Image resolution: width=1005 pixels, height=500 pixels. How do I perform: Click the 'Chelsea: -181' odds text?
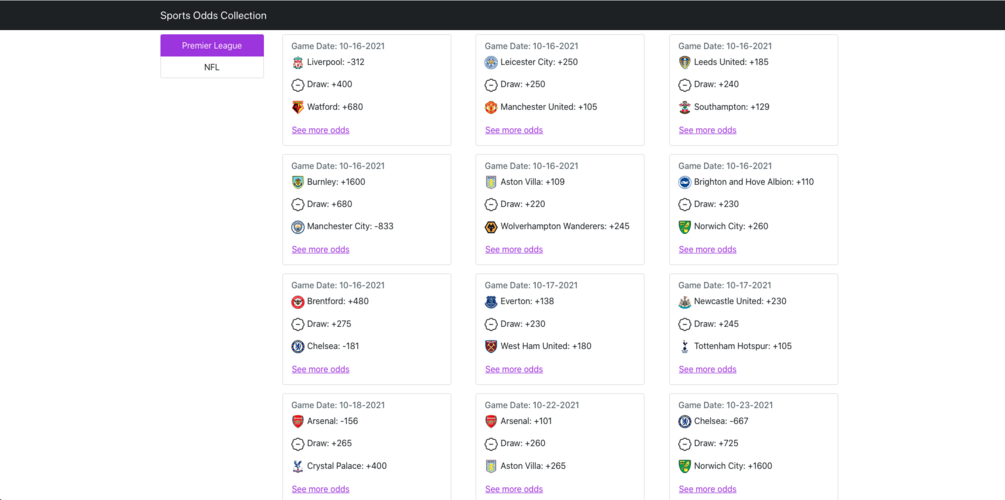click(x=333, y=346)
